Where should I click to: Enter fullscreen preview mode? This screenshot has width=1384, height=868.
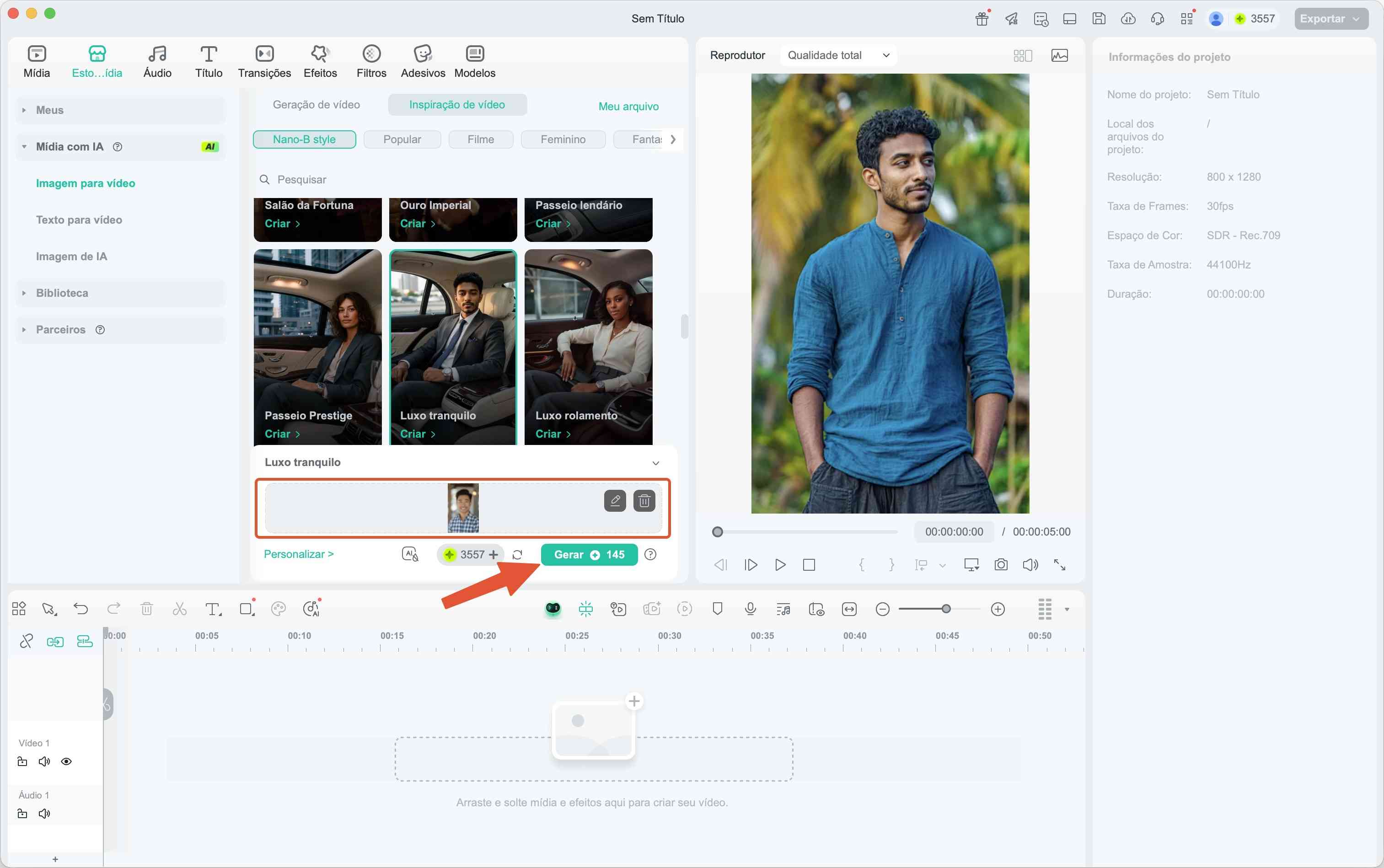(x=1060, y=564)
